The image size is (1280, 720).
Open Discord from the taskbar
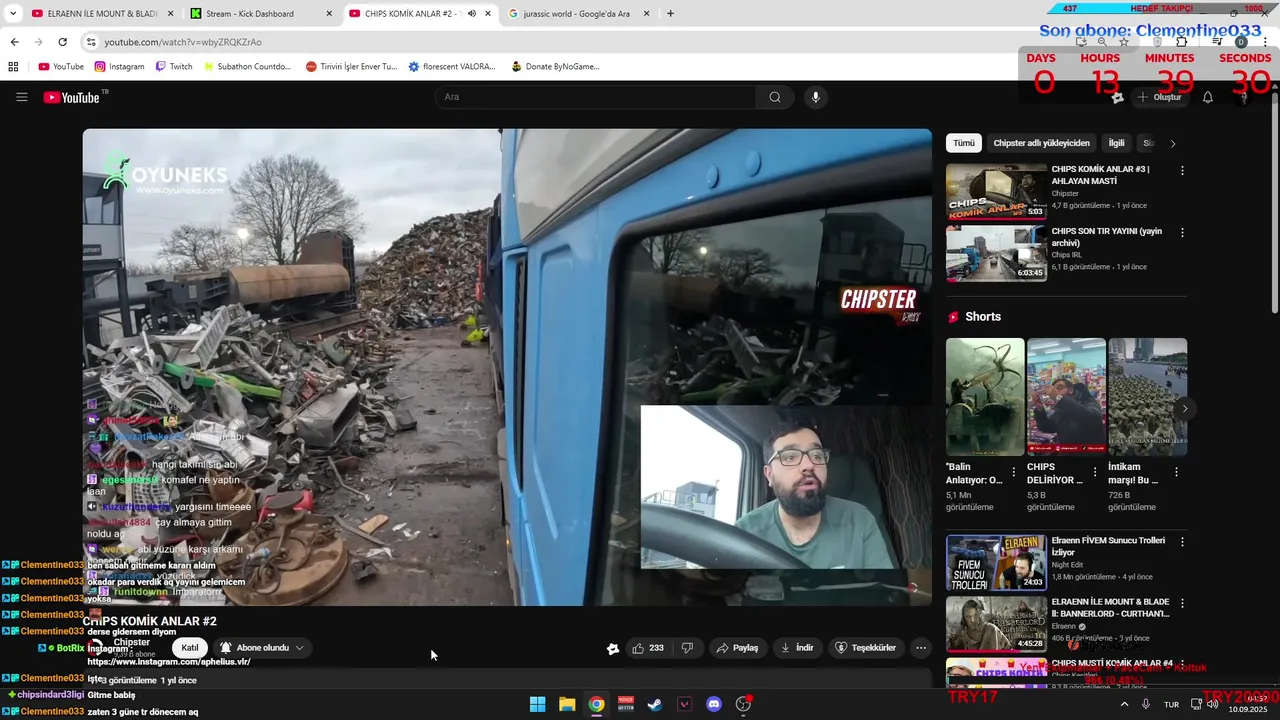[x=714, y=704]
